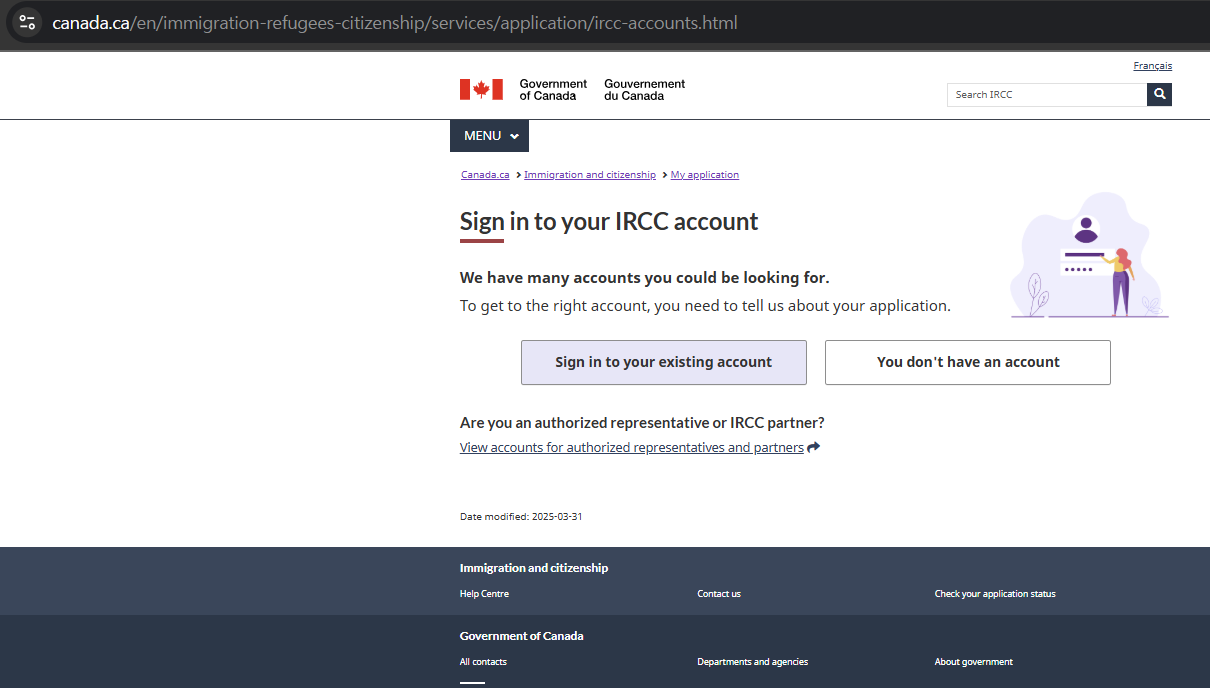The height and width of the screenshot is (688, 1210).
Task: Expand the MENU dropdown
Action: click(x=489, y=136)
